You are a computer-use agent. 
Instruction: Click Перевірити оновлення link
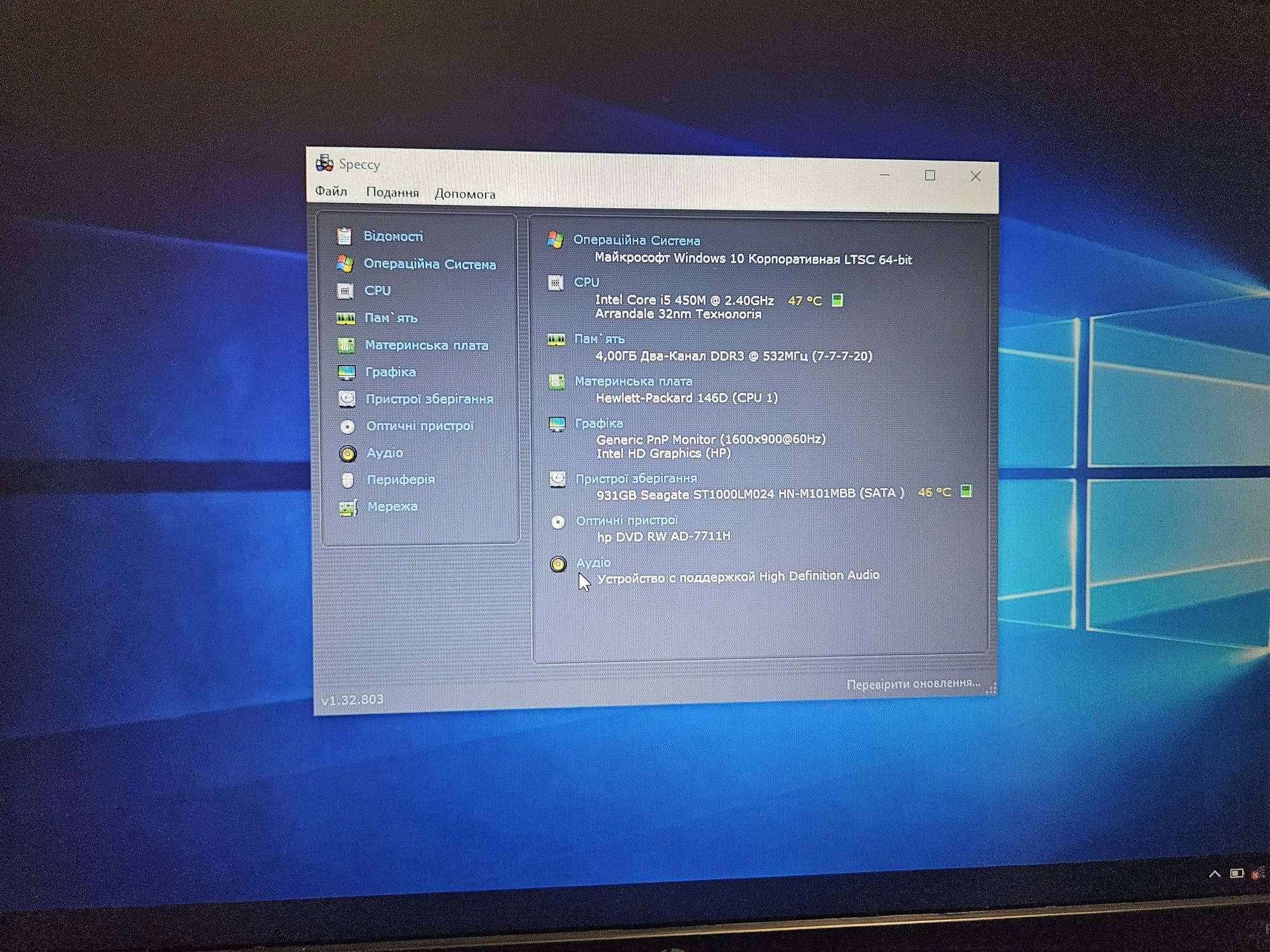[x=913, y=684]
